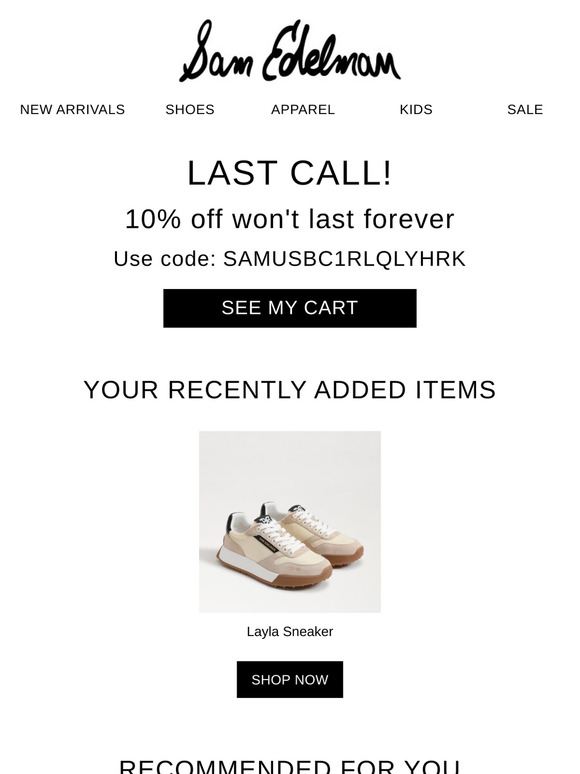Go to the SHOES category
The height and width of the screenshot is (774, 580).
pos(190,110)
